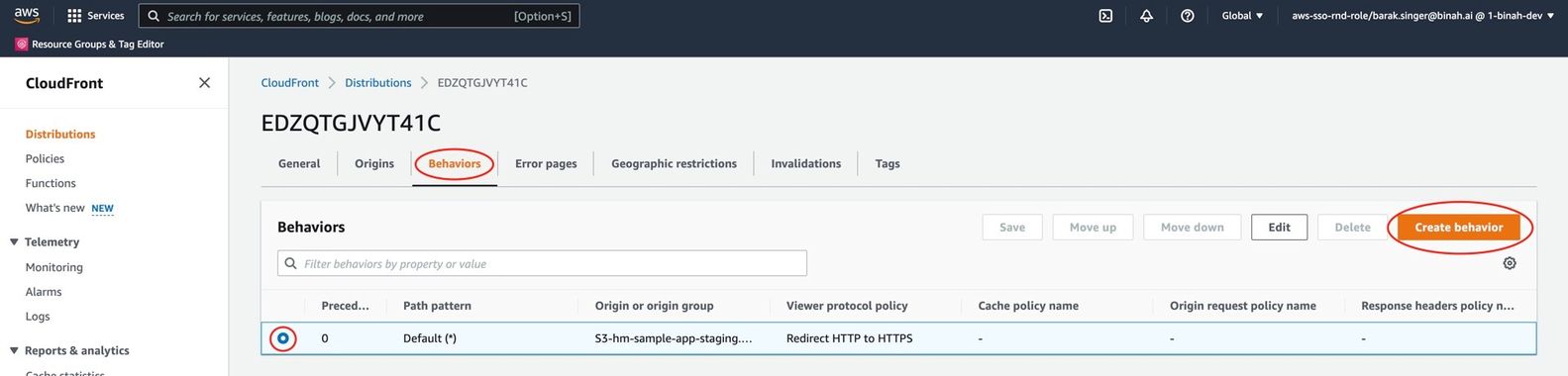Open Policies in the sidebar
Viewport: 1568px width, 376px height.
45,159
